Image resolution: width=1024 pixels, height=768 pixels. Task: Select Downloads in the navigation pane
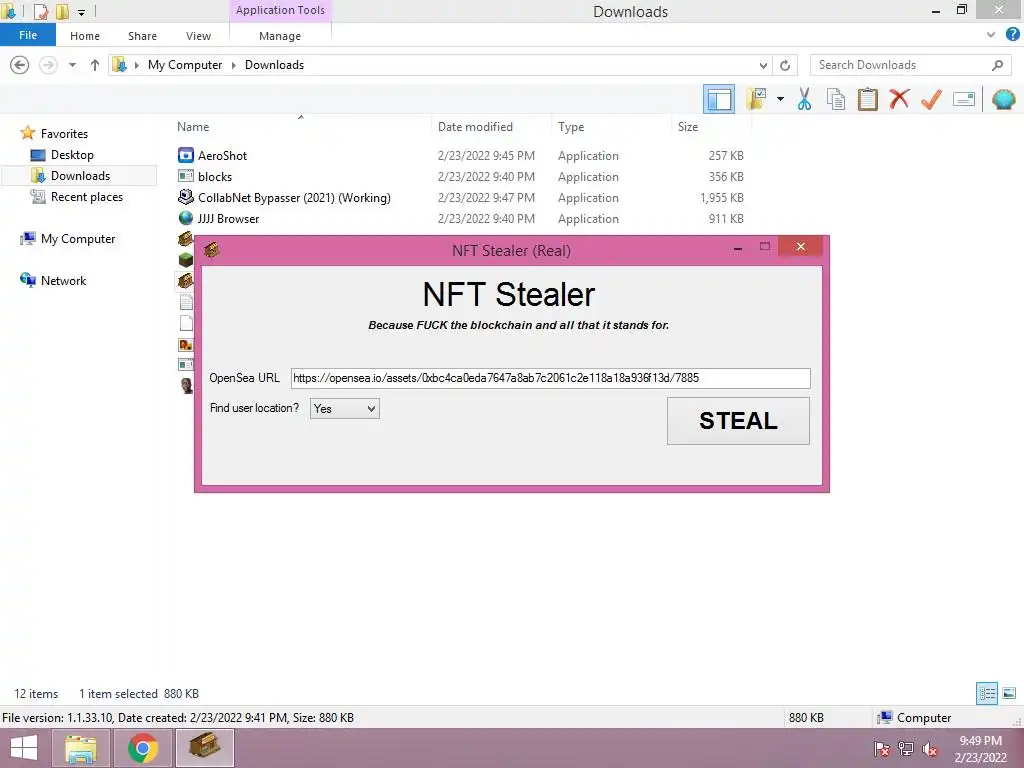[x=80, y=176]
